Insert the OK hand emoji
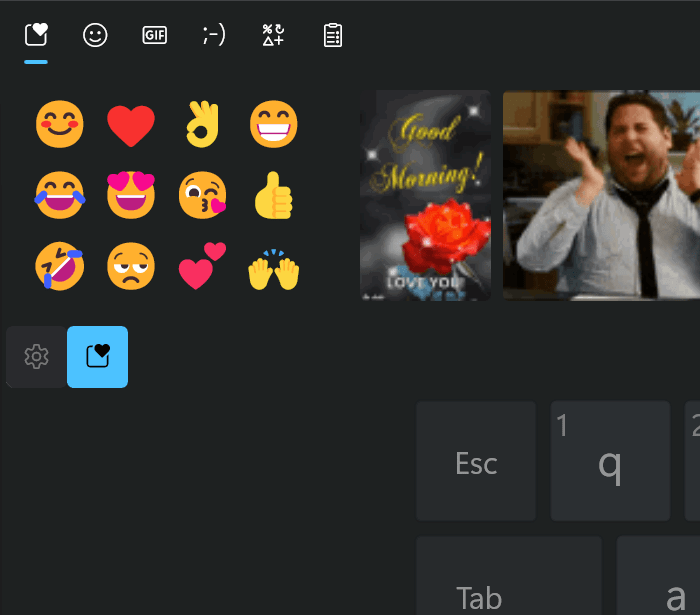This screenshot has height=615, width=700. click(203, 124)
